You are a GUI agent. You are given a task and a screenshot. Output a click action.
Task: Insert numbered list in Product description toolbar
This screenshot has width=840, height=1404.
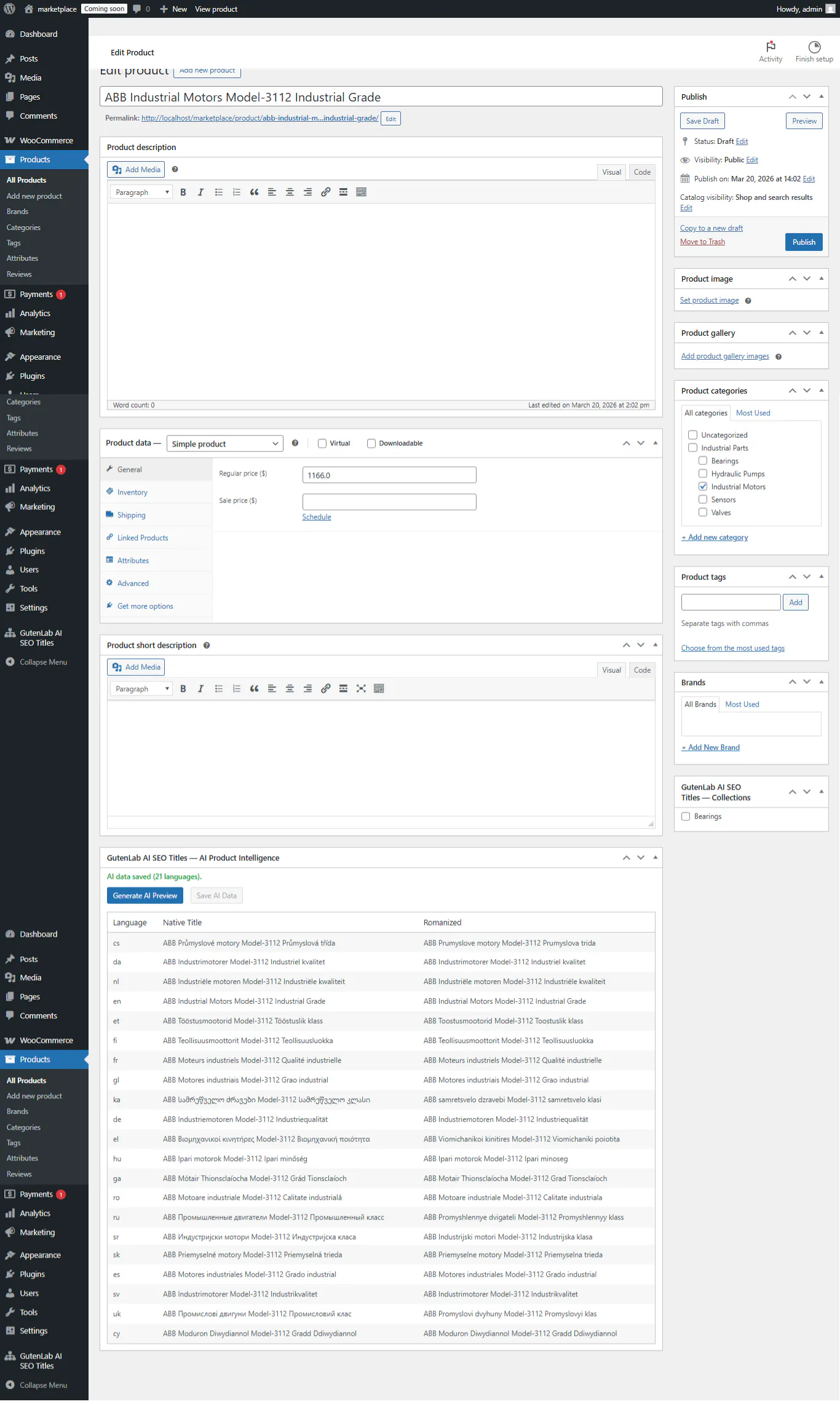pyautogui.click(x=236, y=192)
